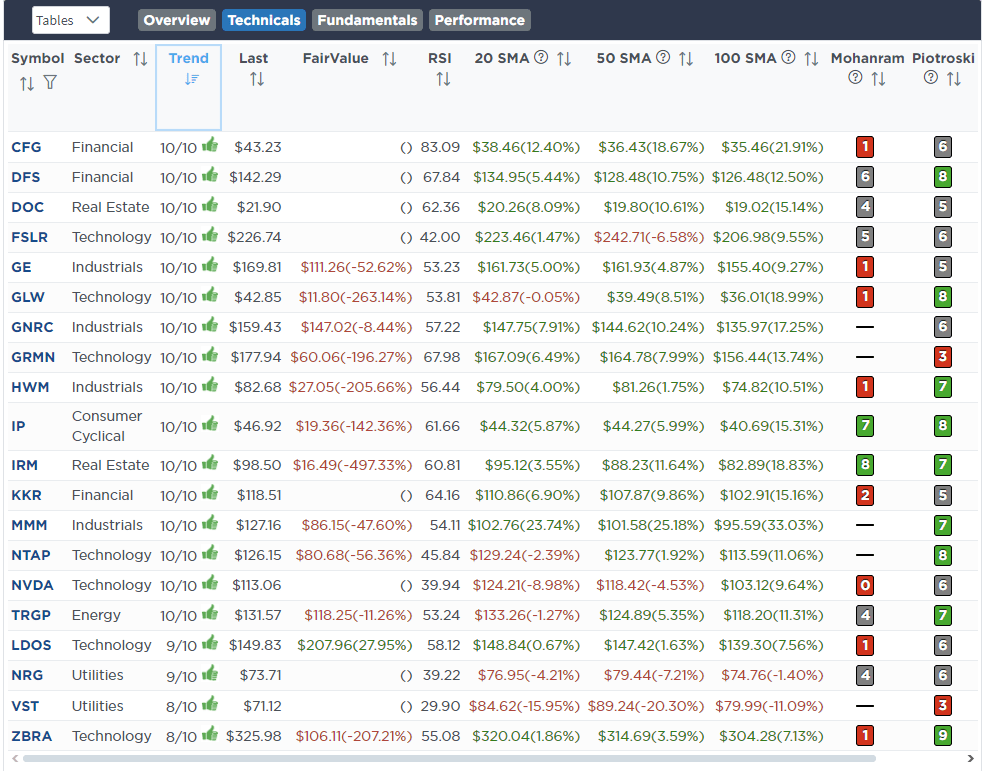
Task: Click the Piotroski help question-mark icon
Action: point(931,78)
